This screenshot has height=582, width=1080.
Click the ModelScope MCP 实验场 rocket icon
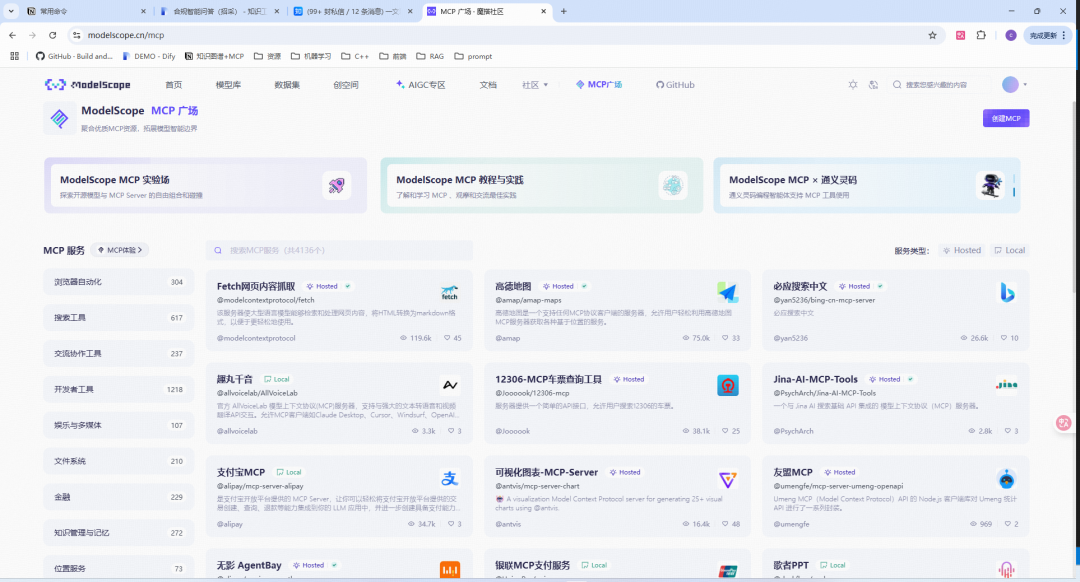click(336, 185)
